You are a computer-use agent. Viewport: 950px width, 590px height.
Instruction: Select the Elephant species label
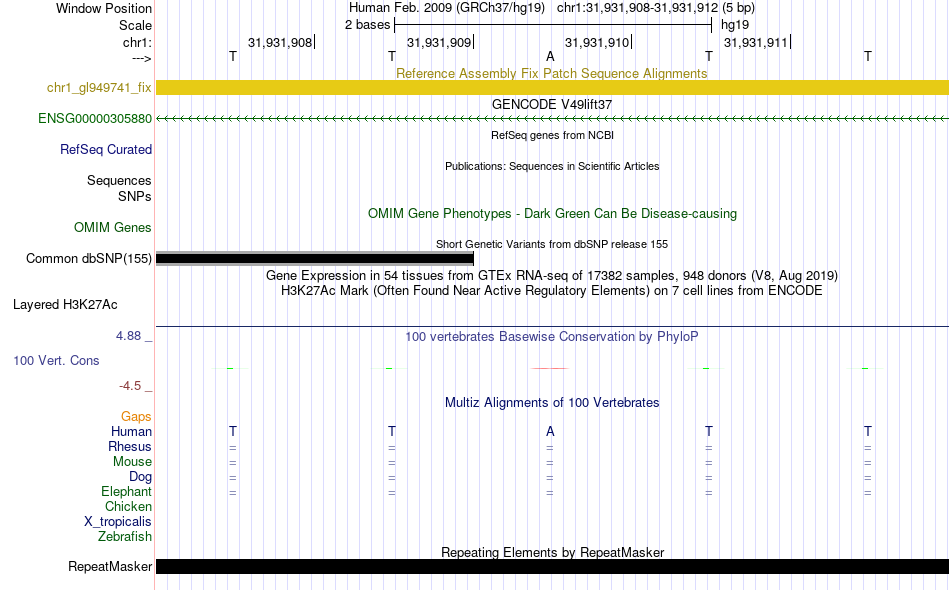pyautogui.click(x=126, y=491)
